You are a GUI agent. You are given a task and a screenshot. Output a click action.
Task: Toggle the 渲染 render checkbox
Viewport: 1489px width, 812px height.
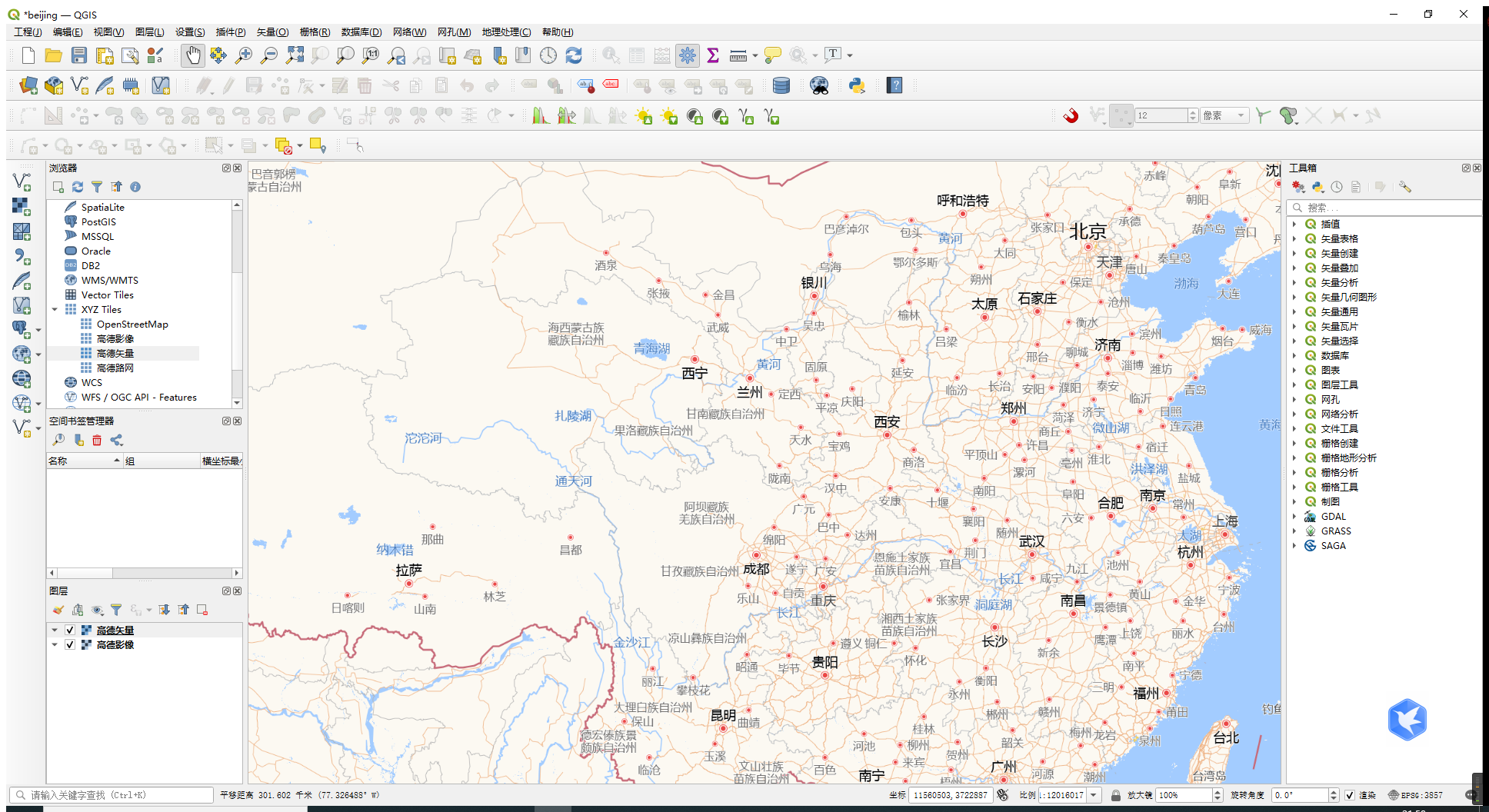1350,795
